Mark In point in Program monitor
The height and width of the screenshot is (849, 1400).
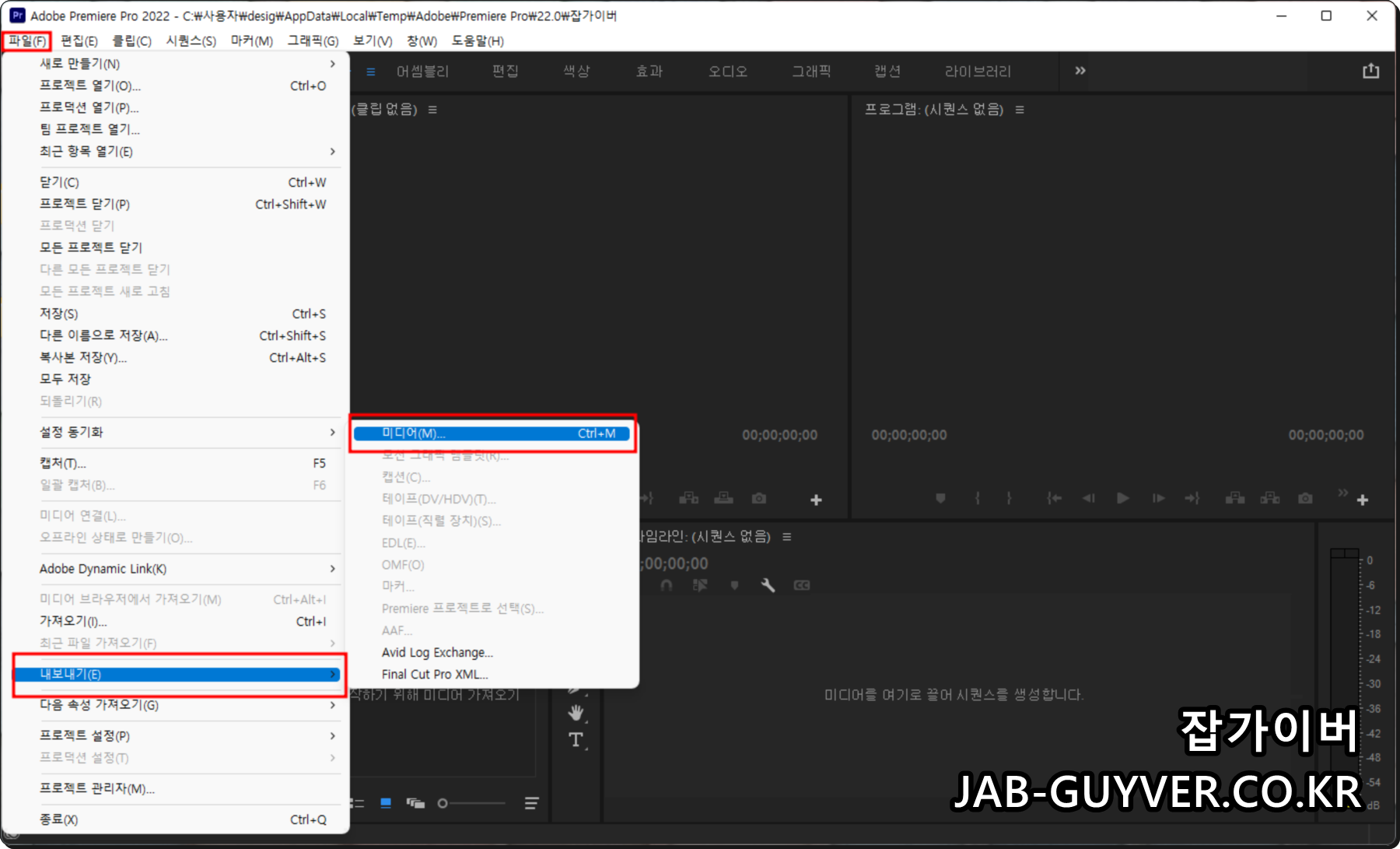tap(978, 498)
